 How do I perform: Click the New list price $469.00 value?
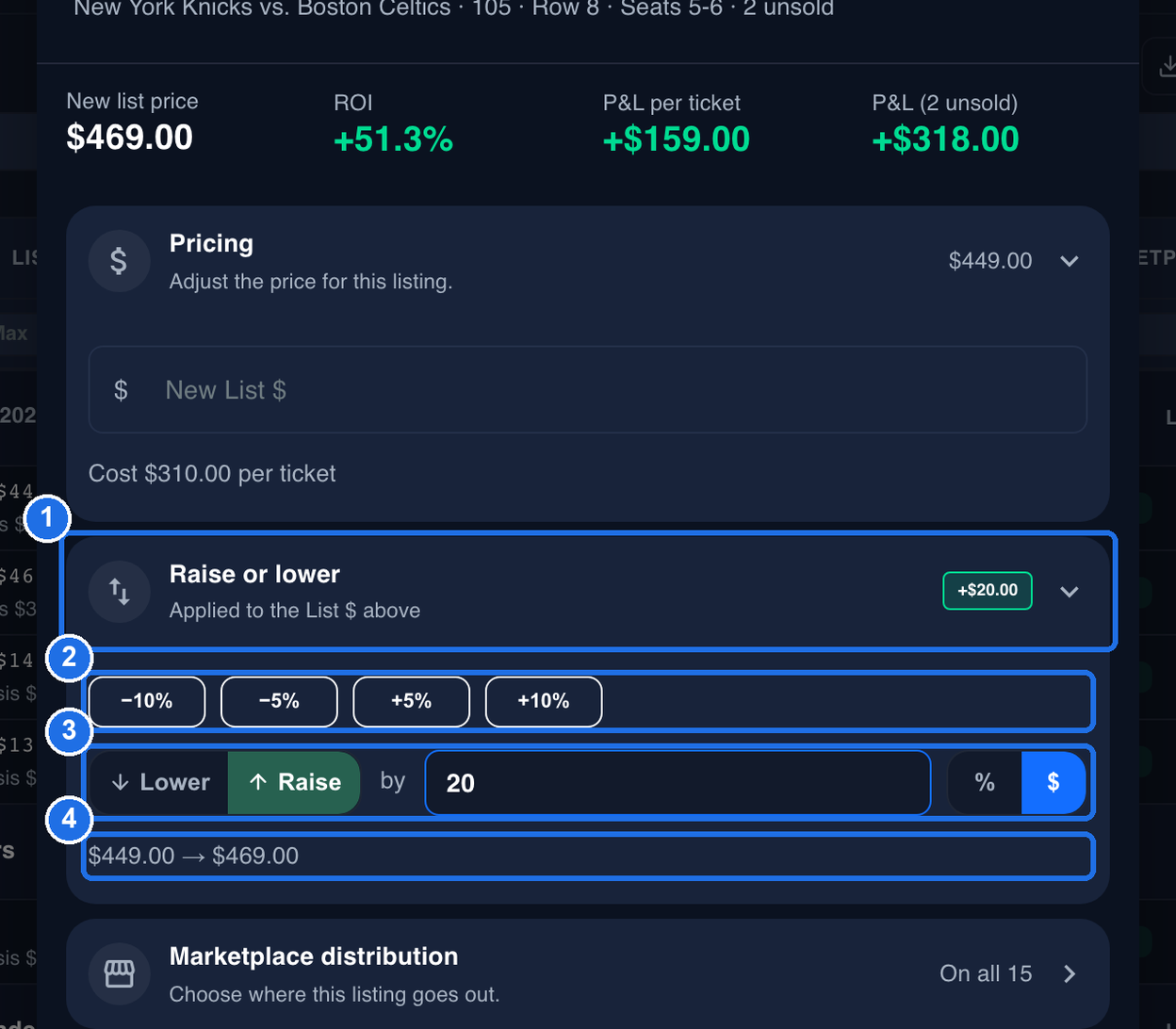point(130,138)
